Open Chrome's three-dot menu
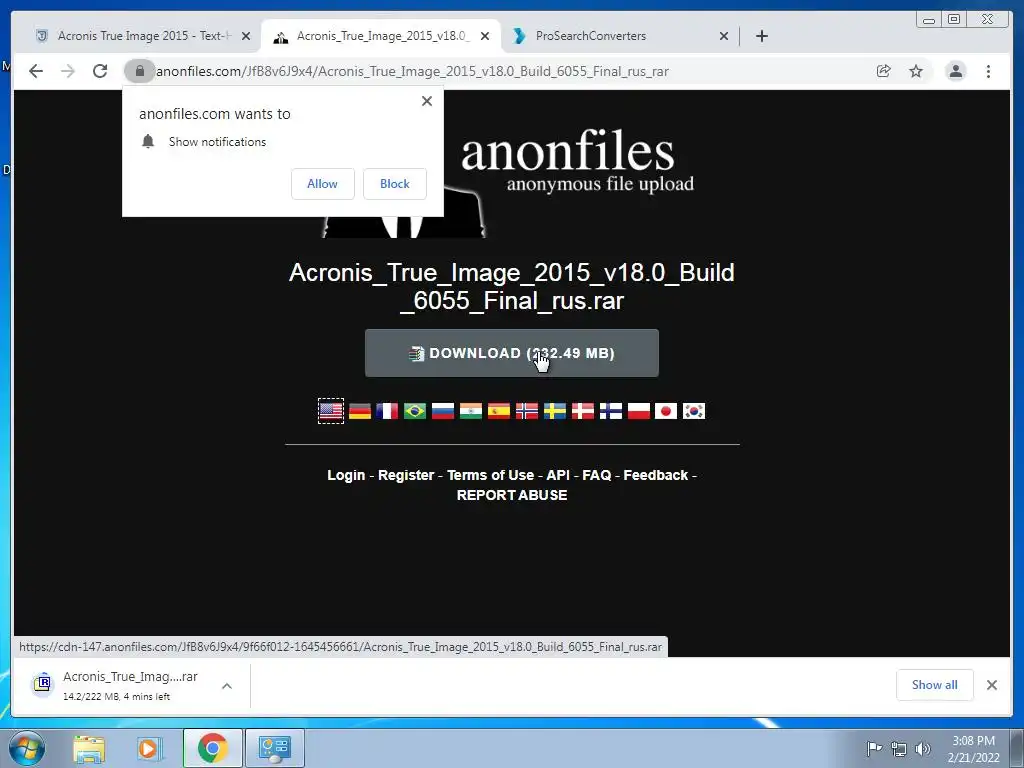The image size is (1024, 768). [x=988, y=71]
